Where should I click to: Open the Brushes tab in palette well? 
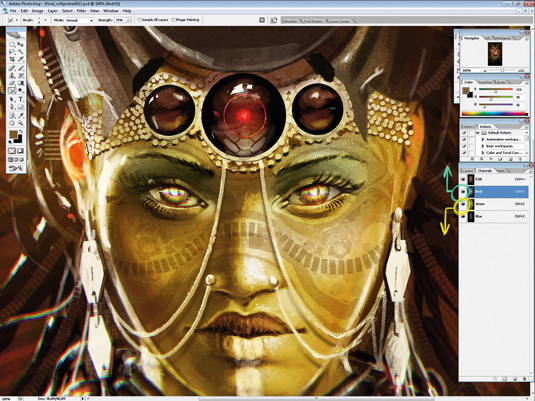pos(291,21)
